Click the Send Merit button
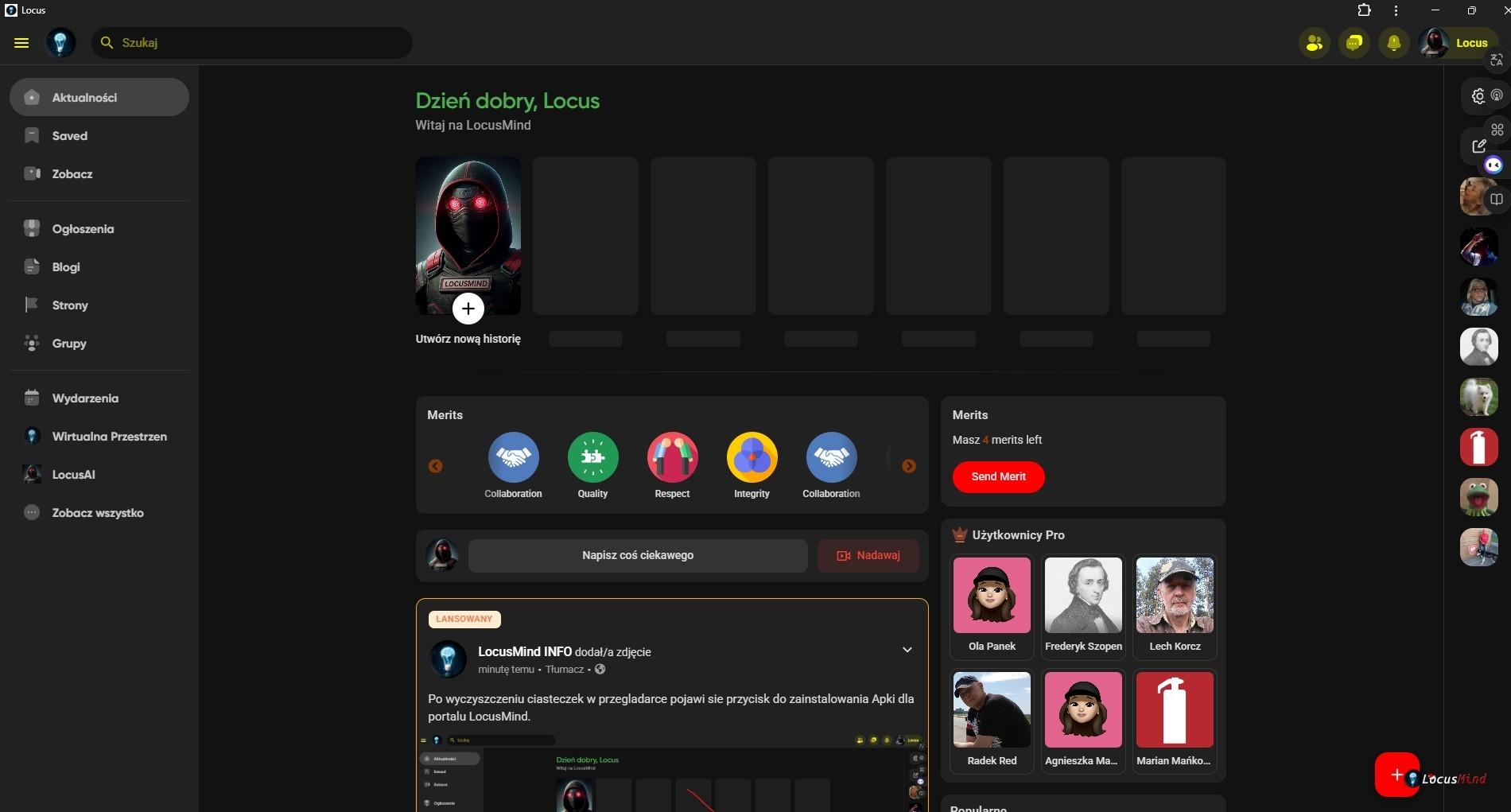This screenshot has width=1511, height=812. (x=998, y=476)
